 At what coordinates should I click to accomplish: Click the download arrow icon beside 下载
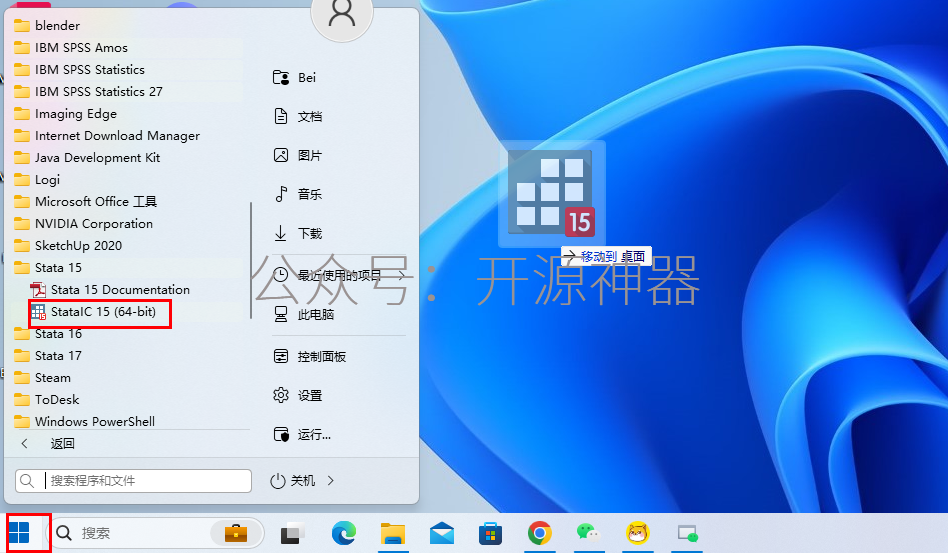281,233
